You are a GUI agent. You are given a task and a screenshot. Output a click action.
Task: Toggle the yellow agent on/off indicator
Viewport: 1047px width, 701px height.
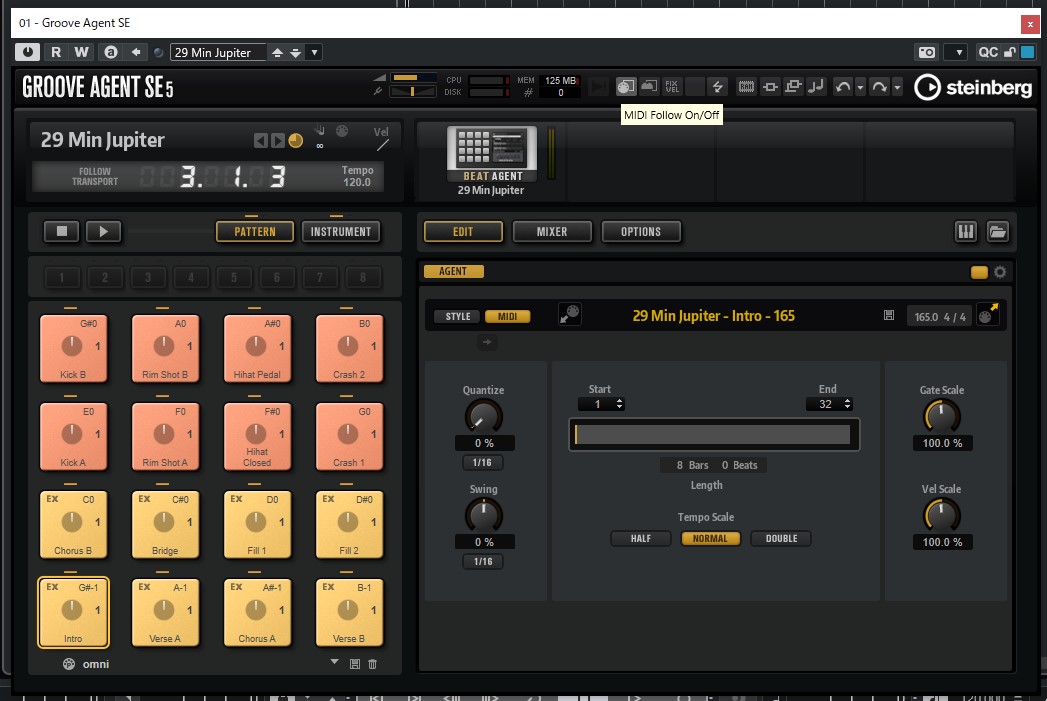pyautogui.click(x=979, y=272)
